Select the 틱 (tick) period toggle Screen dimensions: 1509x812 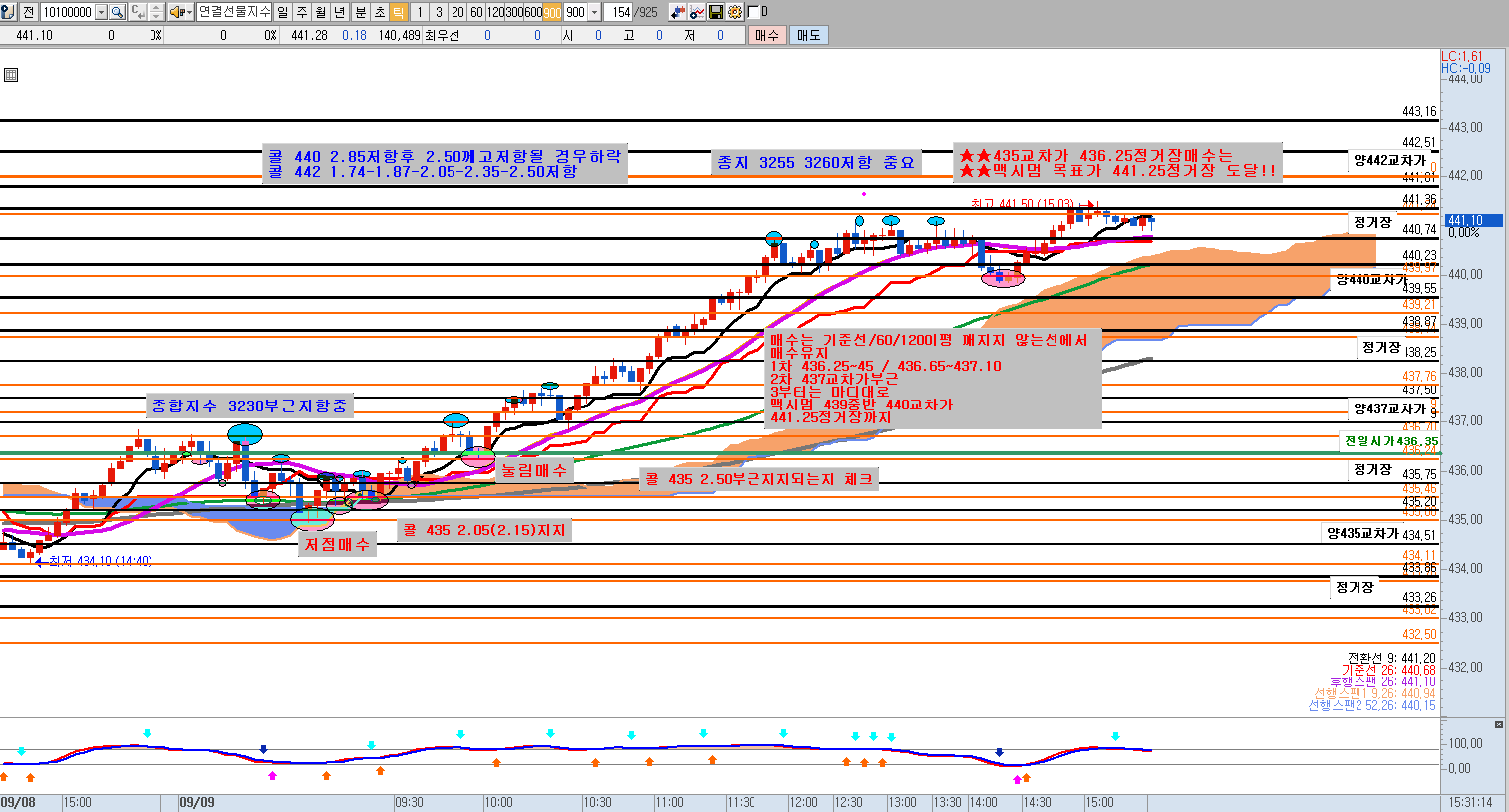tap(399, 12)
